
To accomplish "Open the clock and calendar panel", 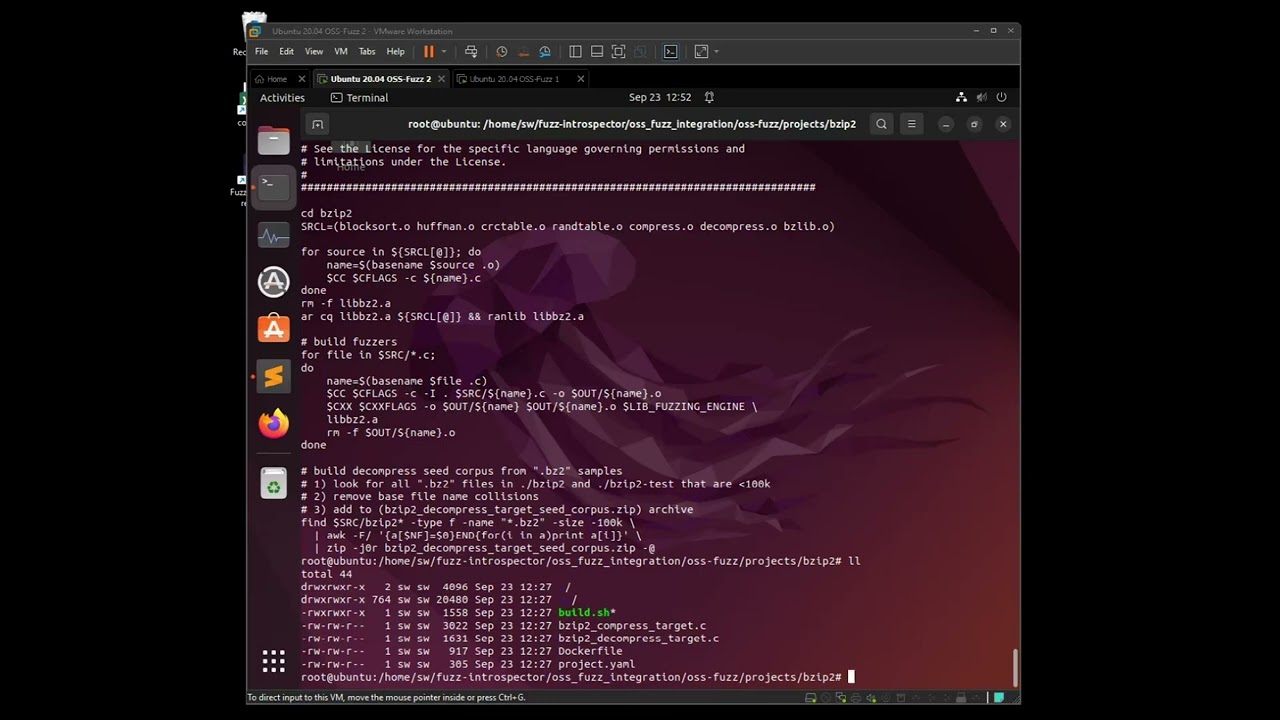I will [x=660, y=97].
